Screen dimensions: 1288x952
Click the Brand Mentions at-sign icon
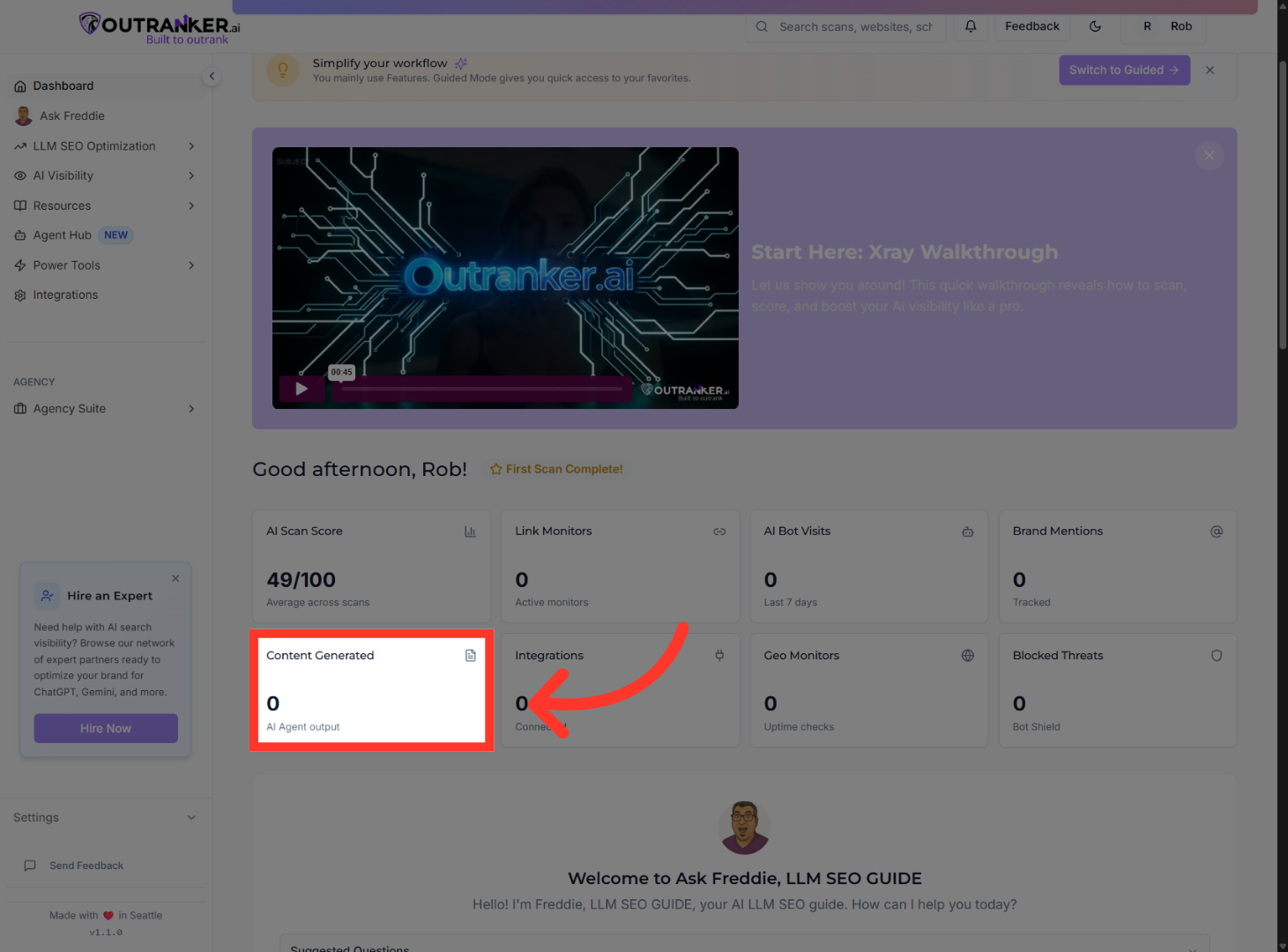(1217, 532)
